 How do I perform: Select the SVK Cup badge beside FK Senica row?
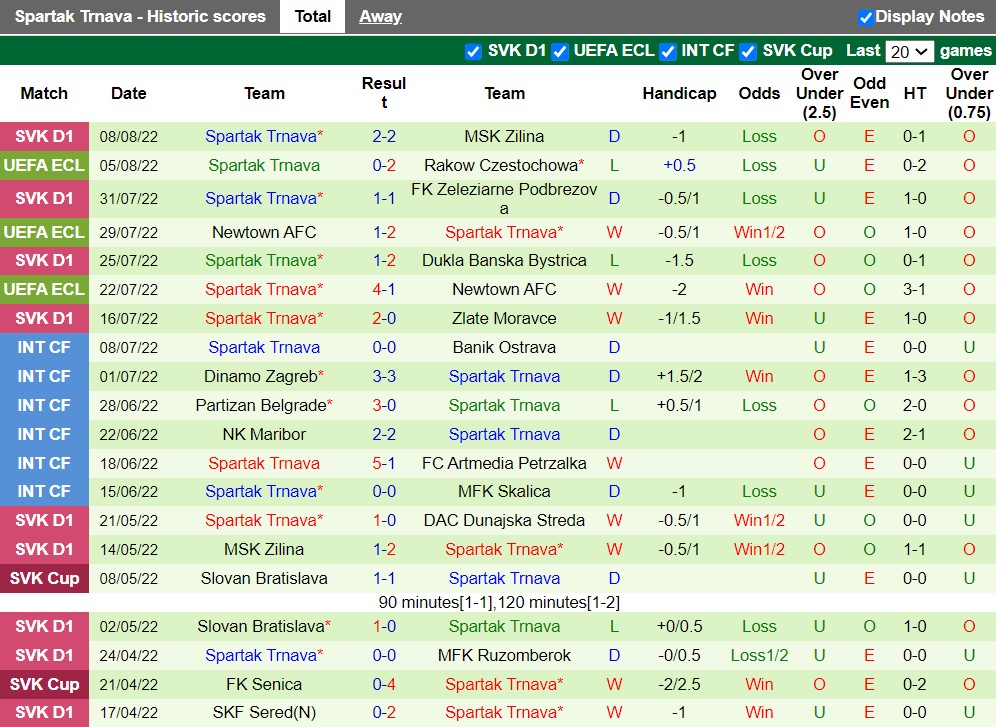point(44,684)
